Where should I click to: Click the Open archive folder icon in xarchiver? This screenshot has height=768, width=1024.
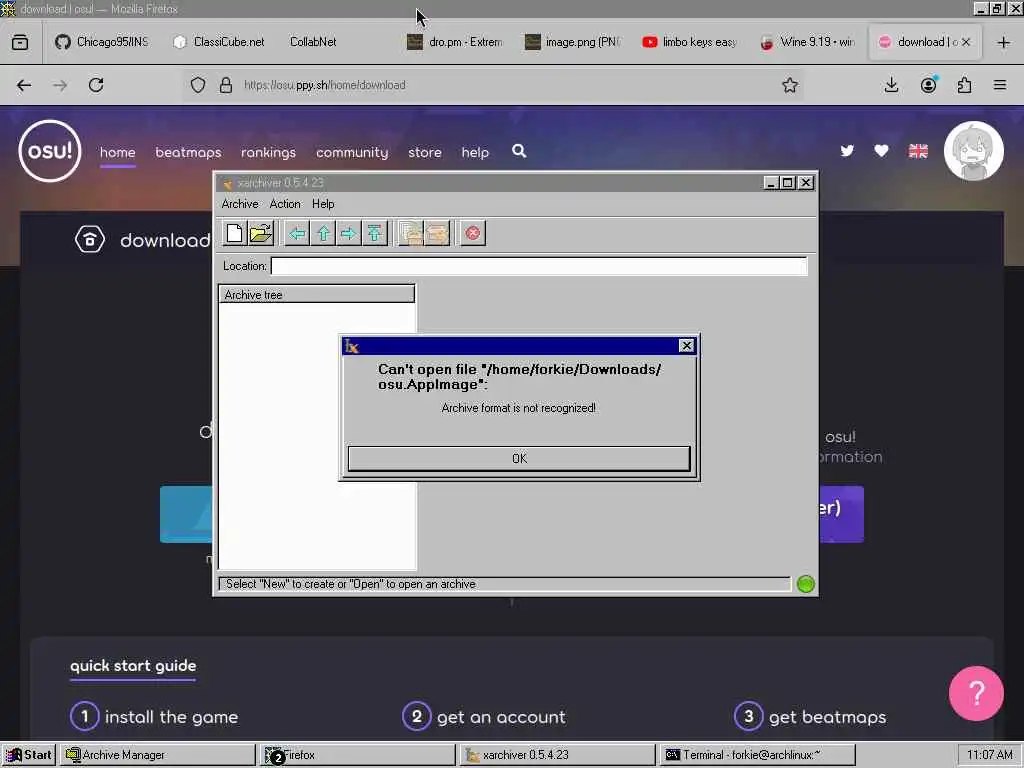point(261,233)
